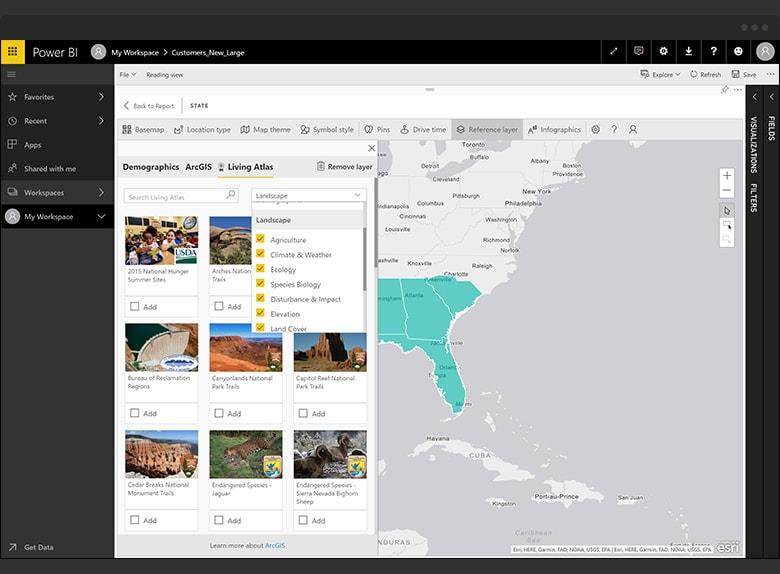
Task: Open the Settings gear in header
Action: click(x=664, y=51)
